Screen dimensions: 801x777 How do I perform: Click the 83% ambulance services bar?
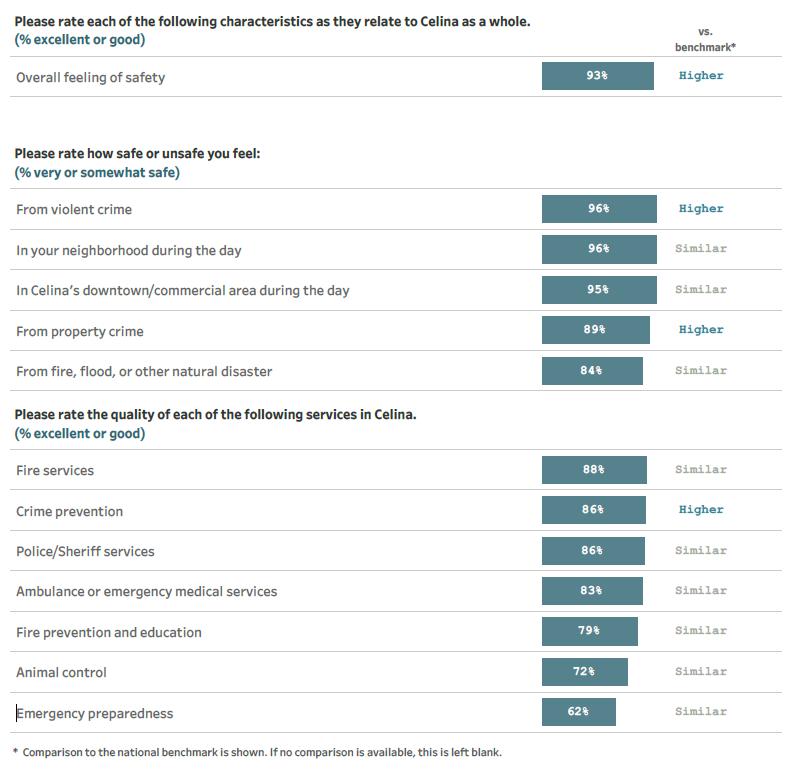[592, 591]
